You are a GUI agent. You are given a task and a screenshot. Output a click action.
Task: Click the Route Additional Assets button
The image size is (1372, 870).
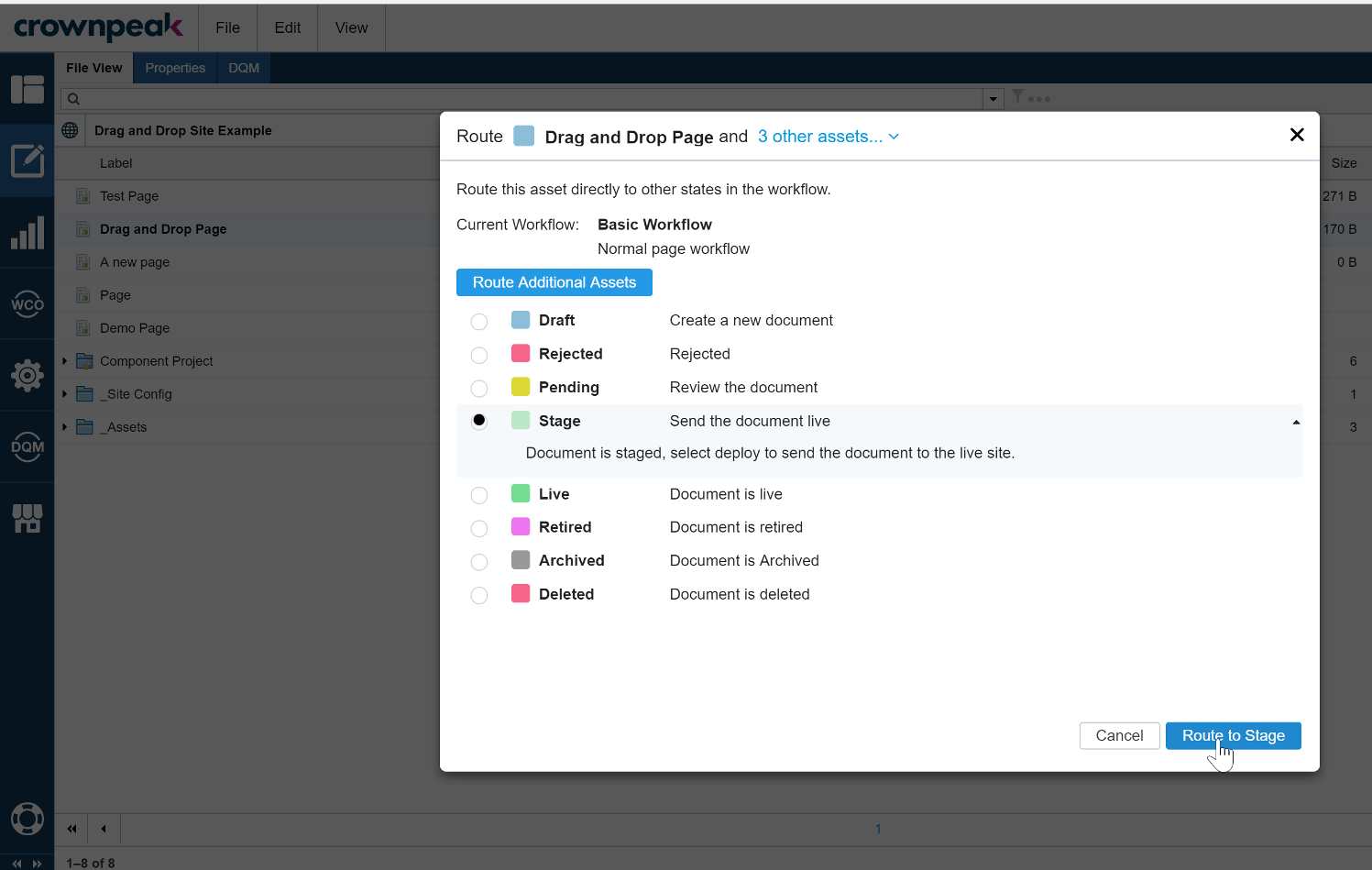[554, 282]
